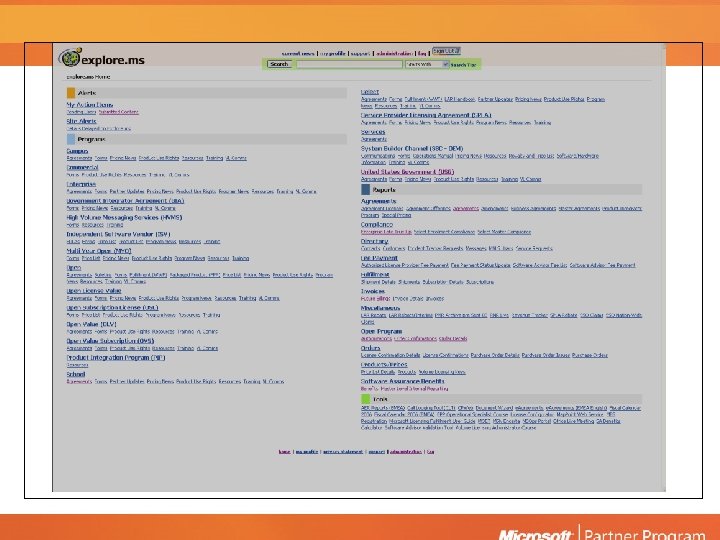Open the Multi Year Open (MYO) link
The width and height of the screenshot is (720, 540).
[x=99, y=251]
